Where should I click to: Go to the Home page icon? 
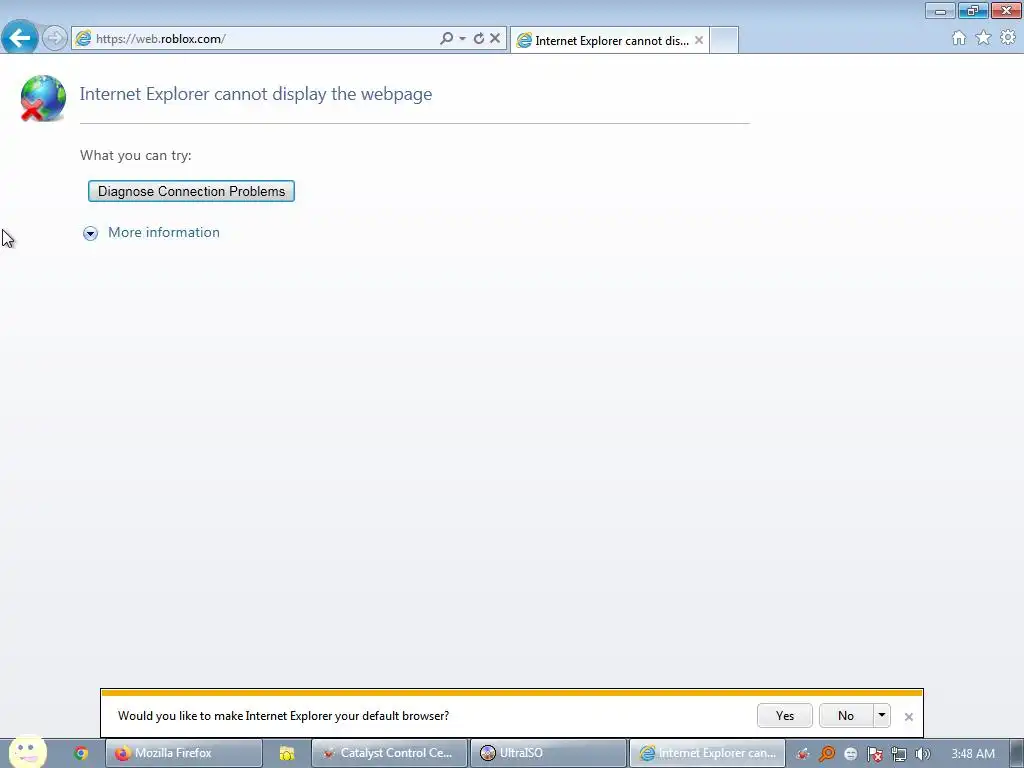959,38
